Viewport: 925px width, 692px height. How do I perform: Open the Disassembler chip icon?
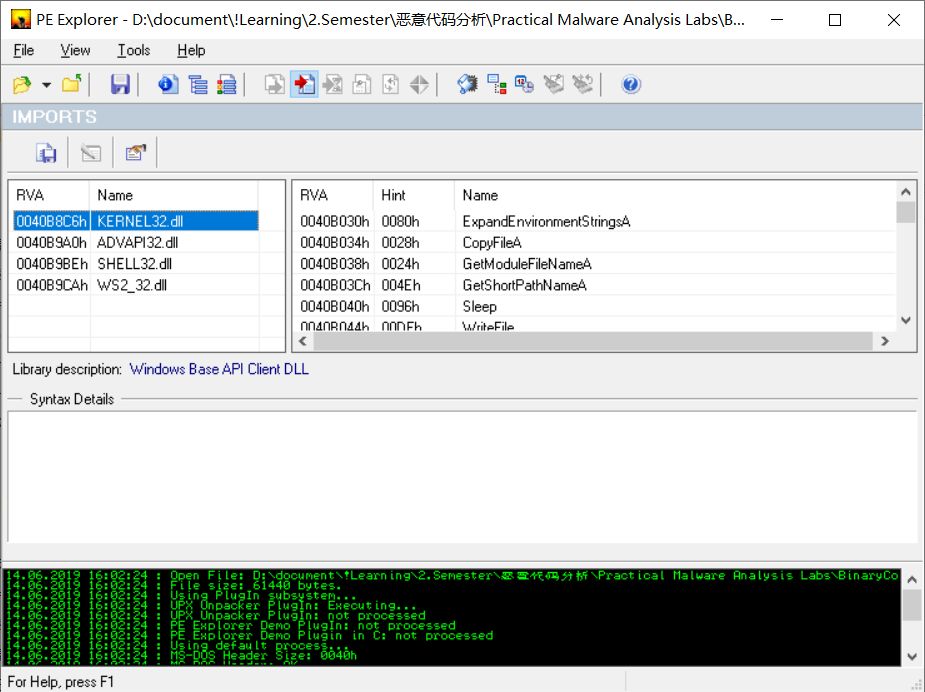pos(467,85)
